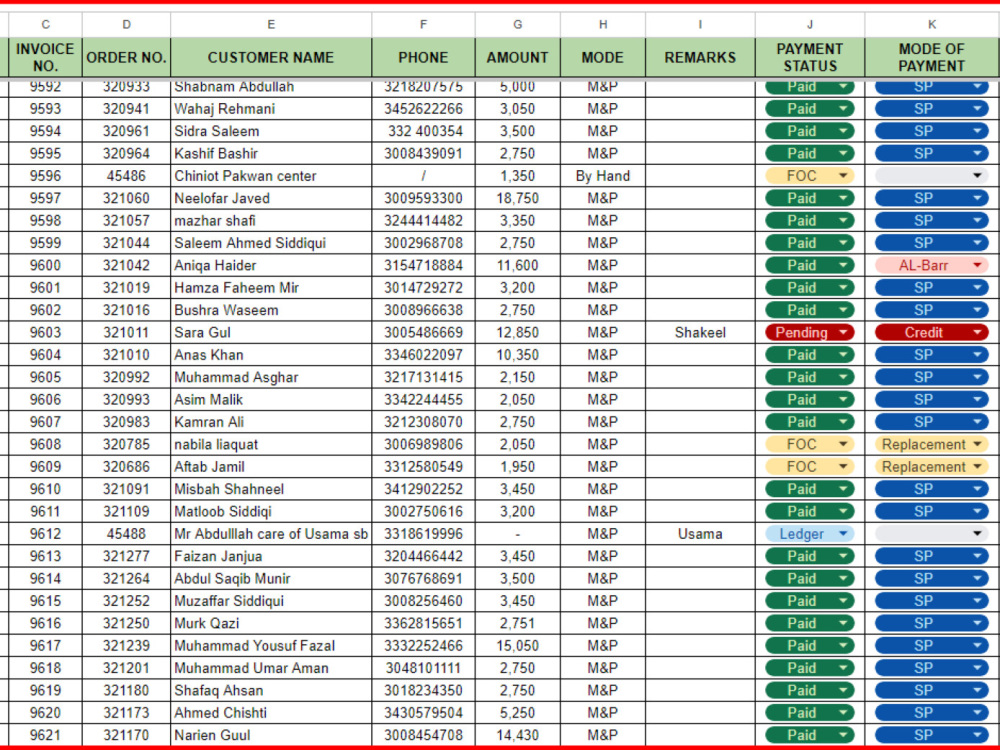
Task: Select the Shakeel remarks cell
Action: point(700,332)
